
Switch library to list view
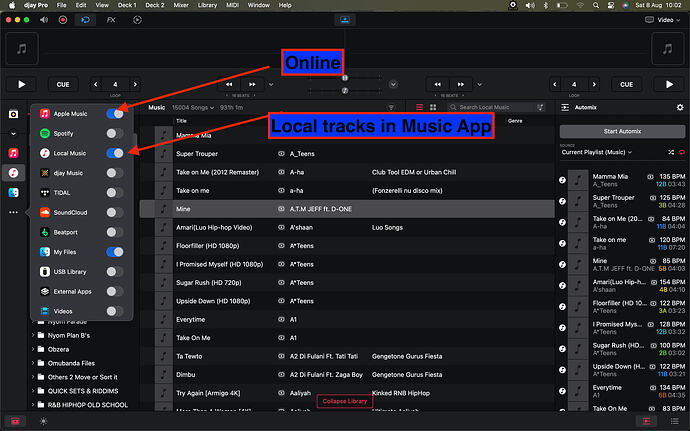(419, 107)
